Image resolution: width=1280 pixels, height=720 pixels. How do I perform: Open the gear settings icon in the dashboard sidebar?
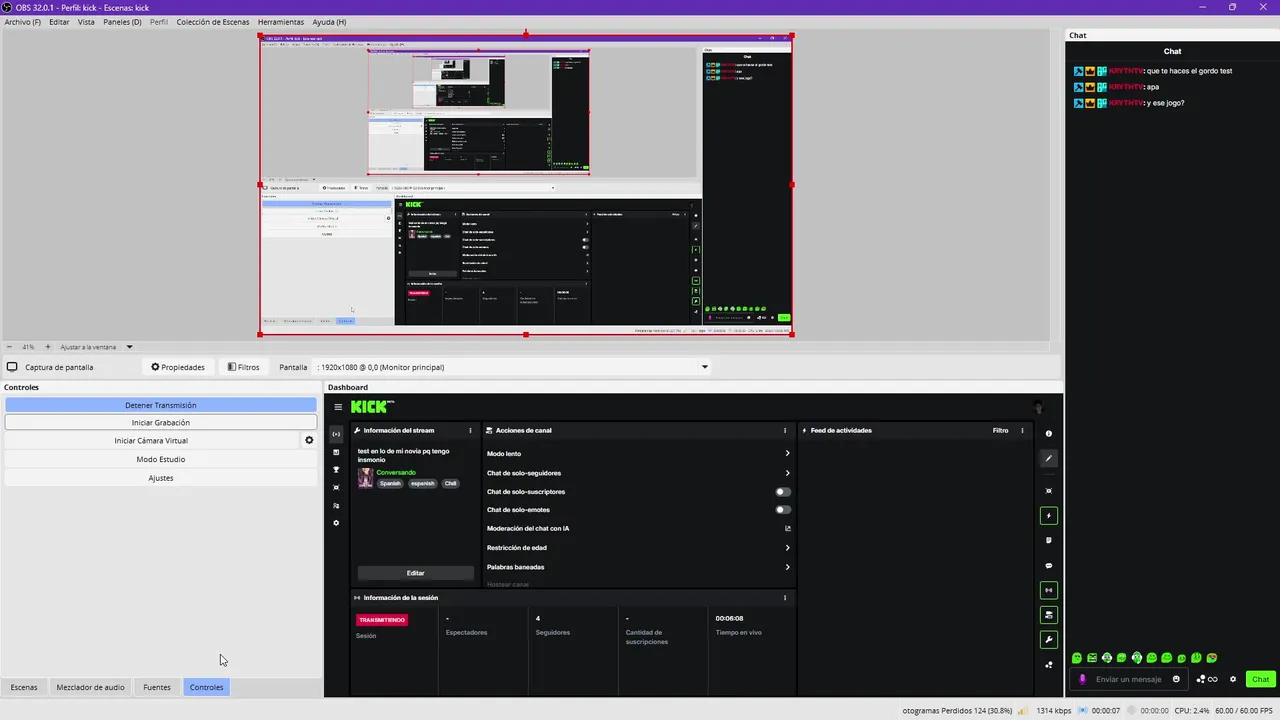click(x=336, y=523)
